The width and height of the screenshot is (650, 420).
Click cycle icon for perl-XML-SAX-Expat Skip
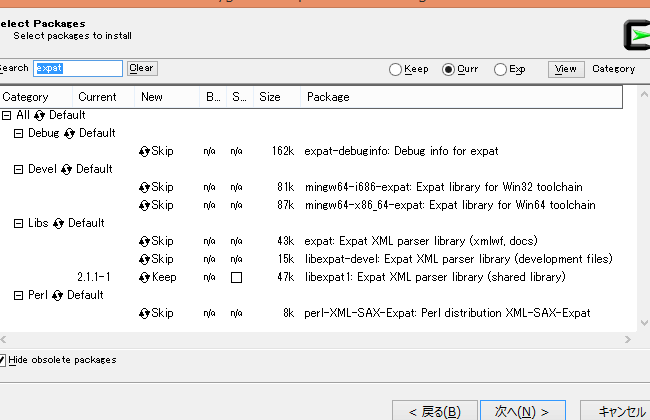point(145,313)
